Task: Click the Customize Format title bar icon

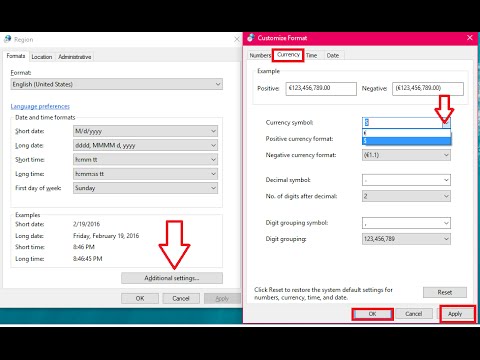Action: click(251, 38)
